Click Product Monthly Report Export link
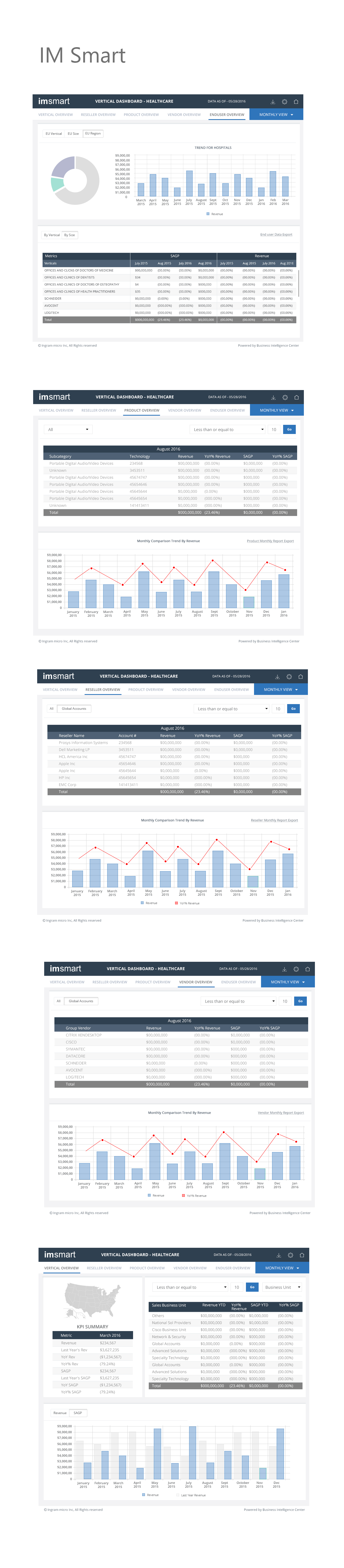Screen dimensions: 344x1568 [x=270, y=541]
